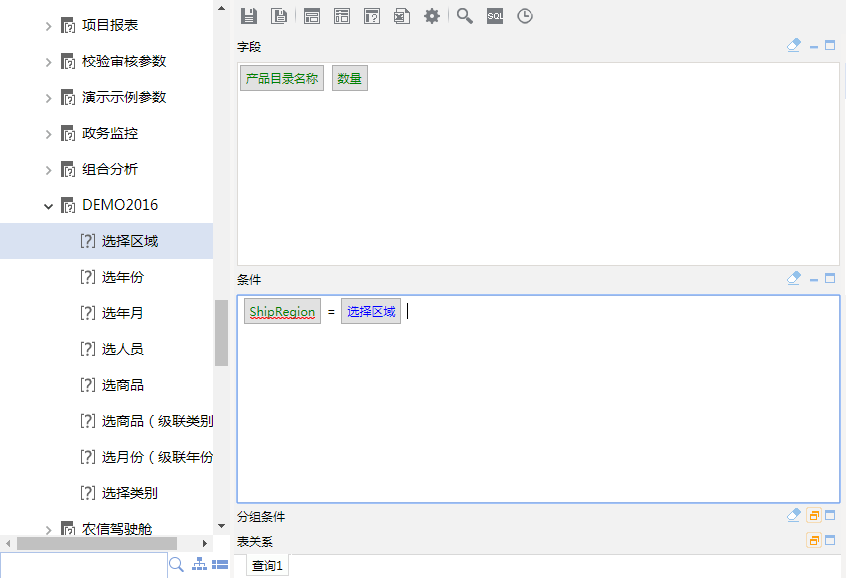Collapse the DEMO2016 tree node
The image size is (846, 578).
(49, 206)
